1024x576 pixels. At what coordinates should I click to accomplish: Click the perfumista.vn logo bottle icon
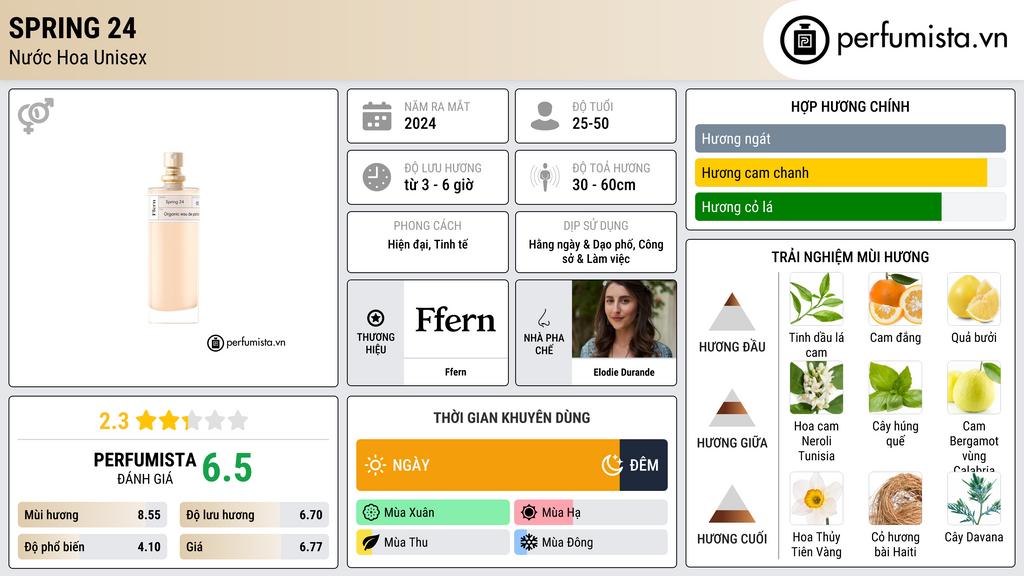point(804,40)
